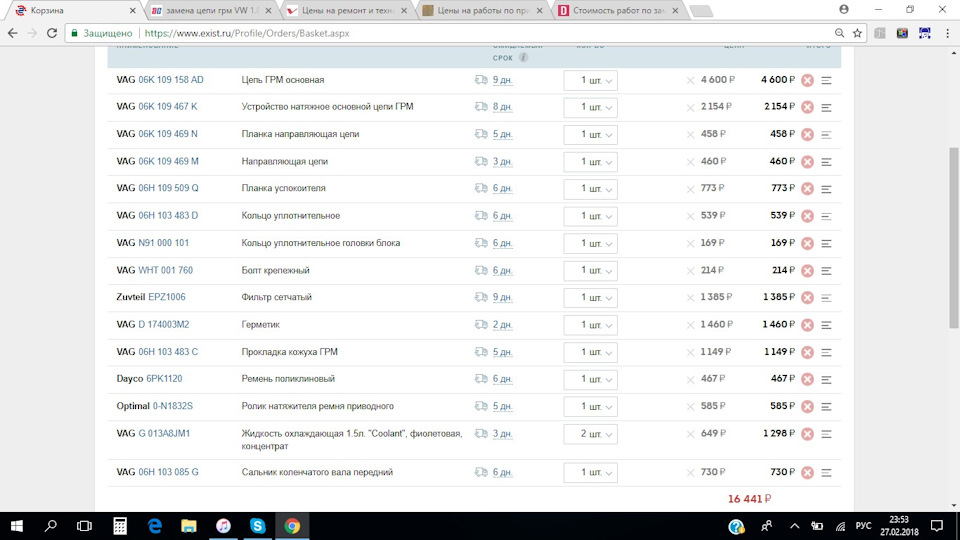
Task: Open part link EPZ1006
Action: tap(167, 297)
